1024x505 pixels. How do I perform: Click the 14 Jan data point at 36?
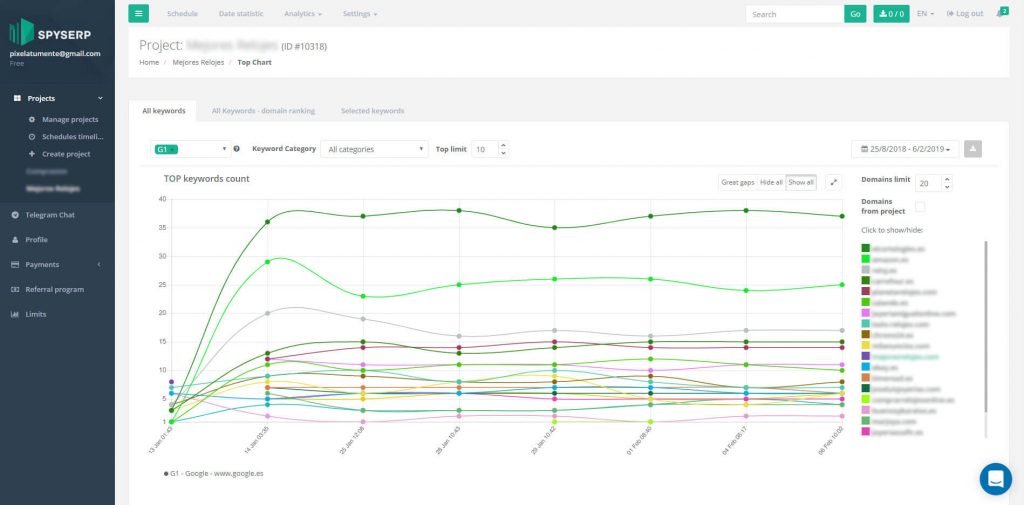click(x=267, y=222)
